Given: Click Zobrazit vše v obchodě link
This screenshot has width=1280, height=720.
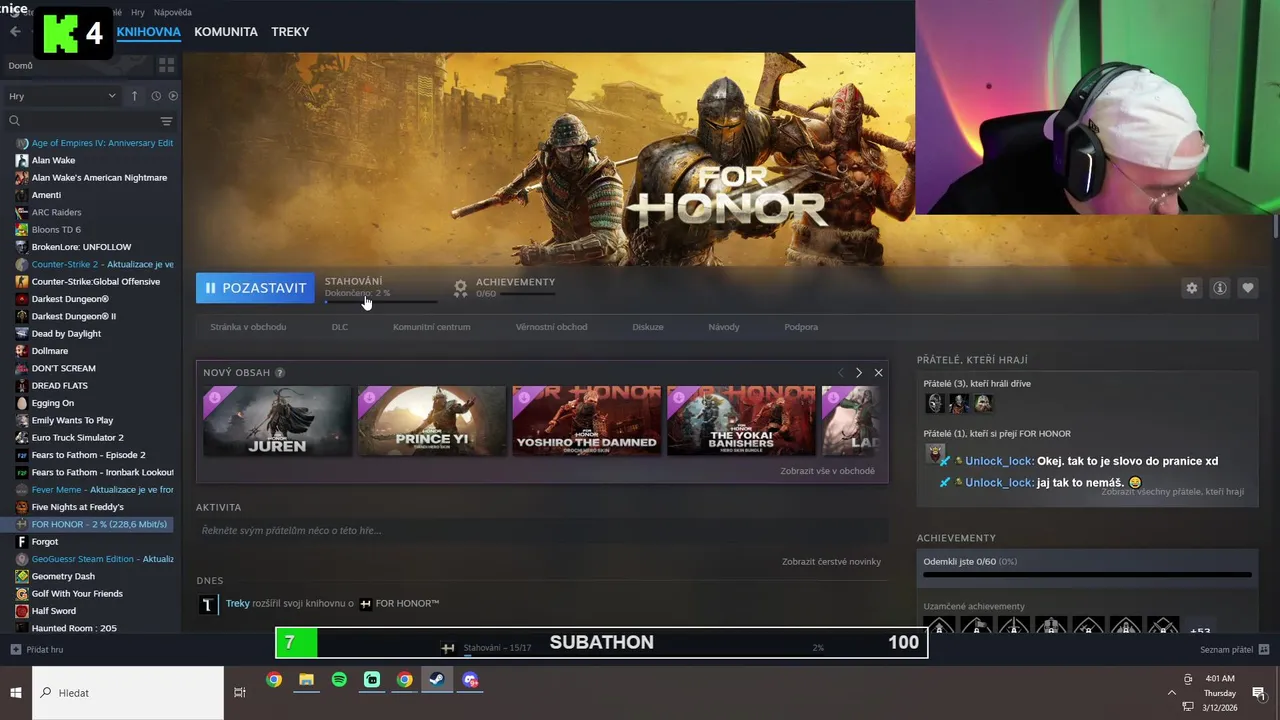Looking at the screenshot, I should 828,471.
